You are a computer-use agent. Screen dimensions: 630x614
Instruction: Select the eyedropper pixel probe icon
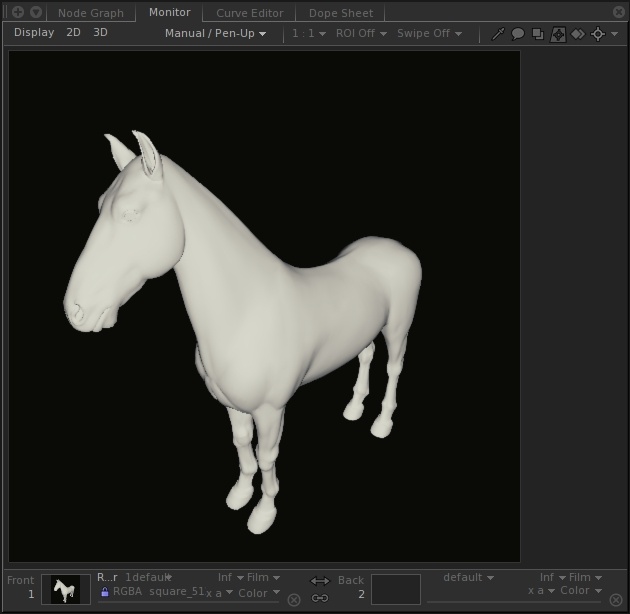coord(498,34)
